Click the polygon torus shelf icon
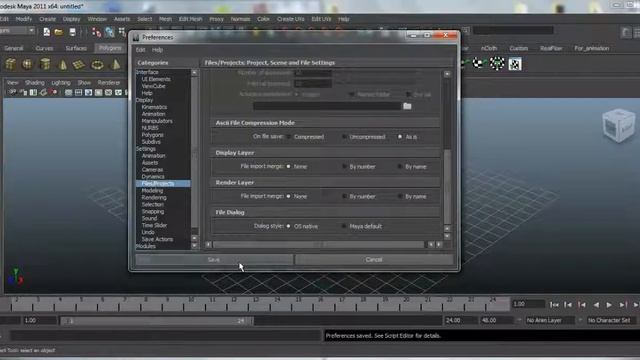The width and height of the screenshot is (640, 360). (x=97, y=64)
